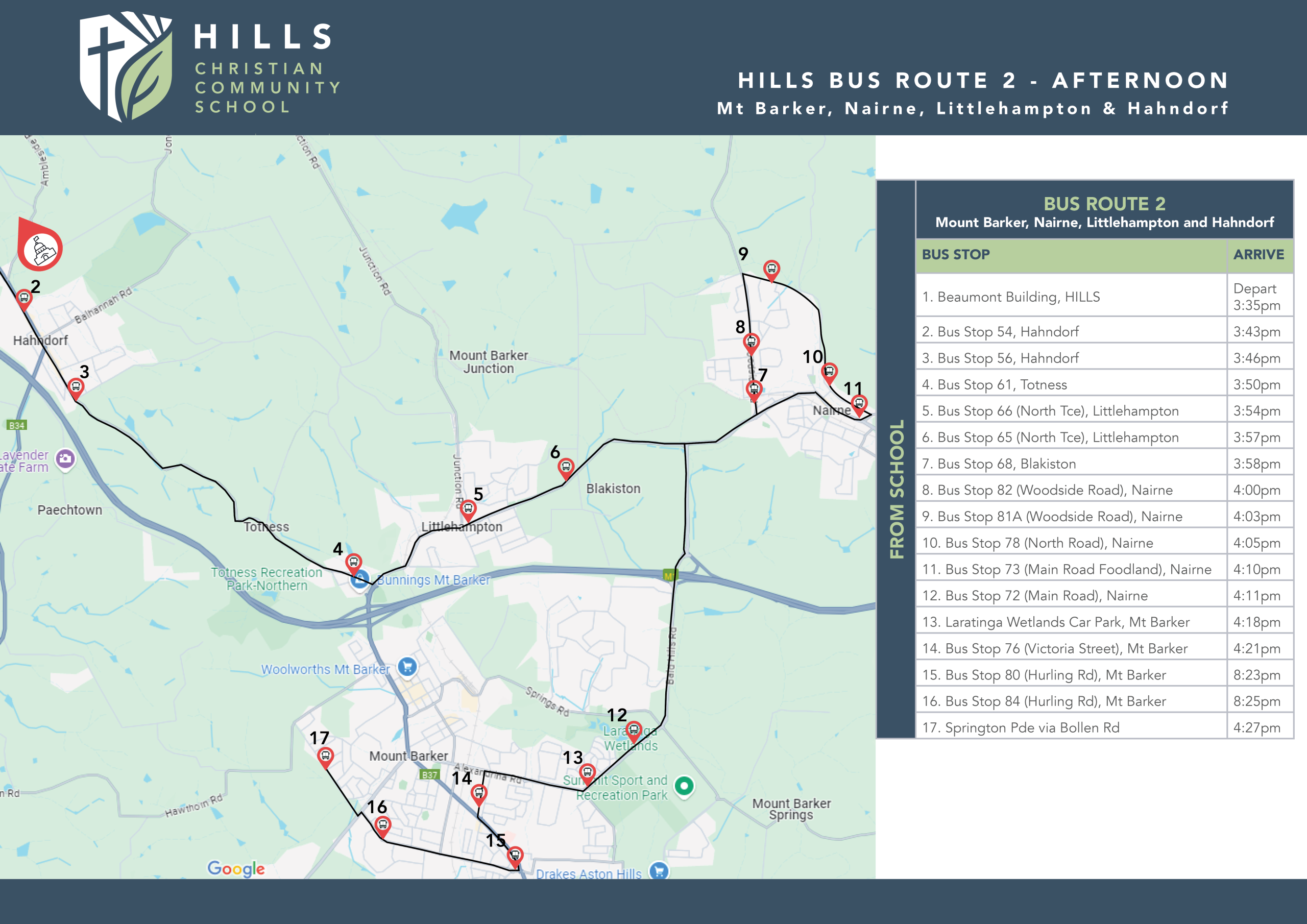The image size is (1307, 924).
Task: Click the 'Hills Bus Route 2 - Afternoon' title
Action: 983,80
